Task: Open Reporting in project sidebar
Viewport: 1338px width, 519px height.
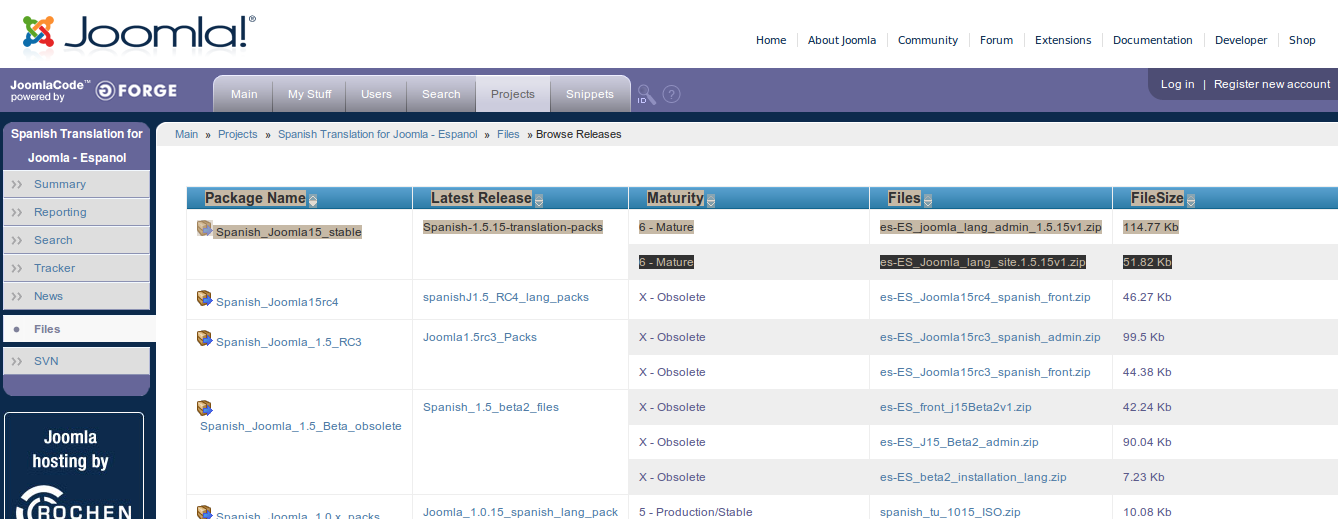Action: click(77, 212)
